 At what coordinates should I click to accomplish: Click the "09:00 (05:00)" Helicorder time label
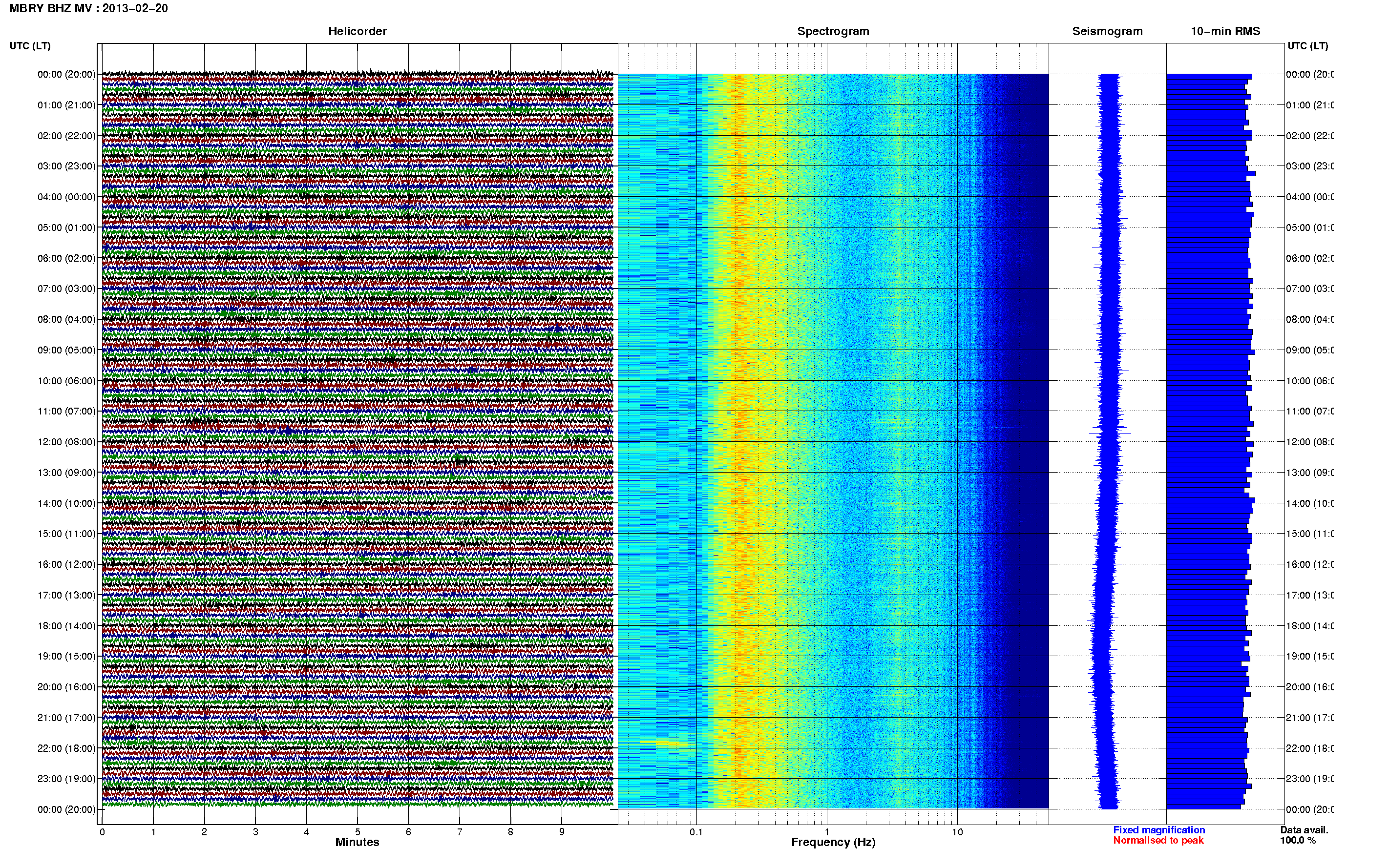pos(66,350)
